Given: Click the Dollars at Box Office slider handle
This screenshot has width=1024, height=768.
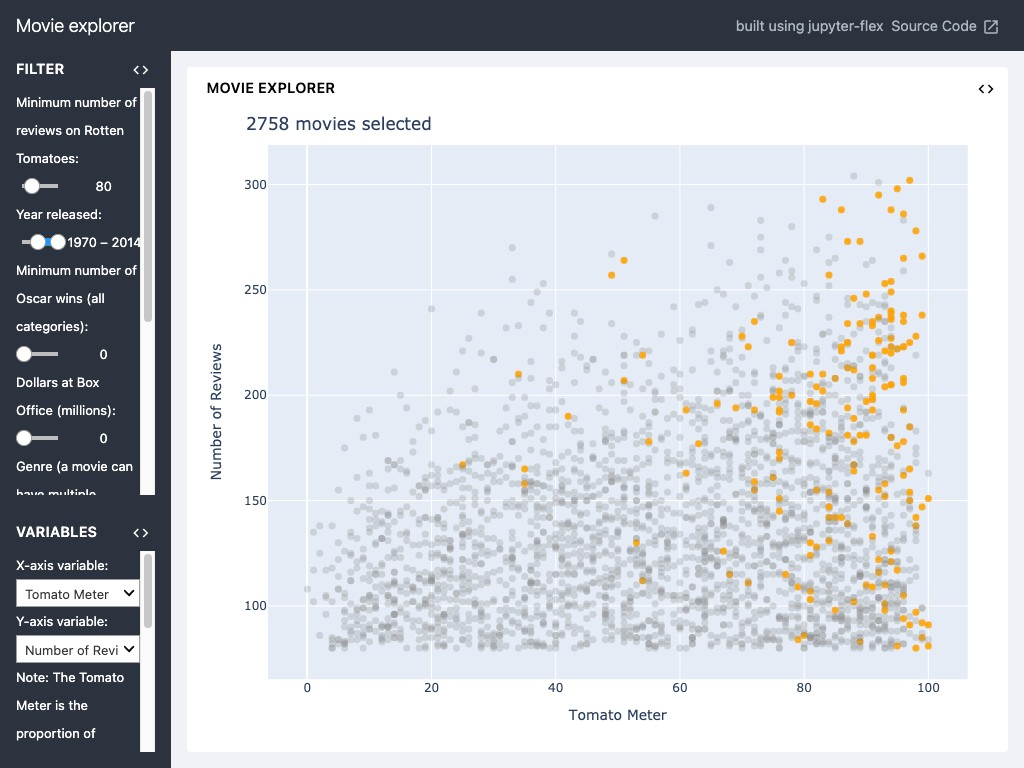Looking at the screenshot, I should pyautogui.click(x=24, y=438).
